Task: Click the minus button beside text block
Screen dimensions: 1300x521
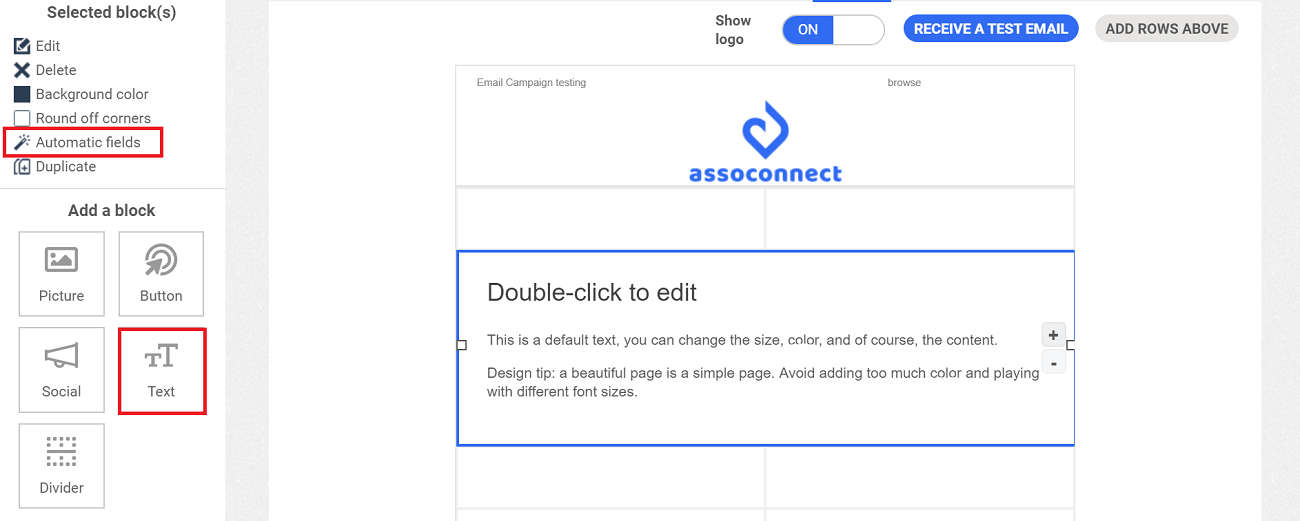Action: 1053,362
